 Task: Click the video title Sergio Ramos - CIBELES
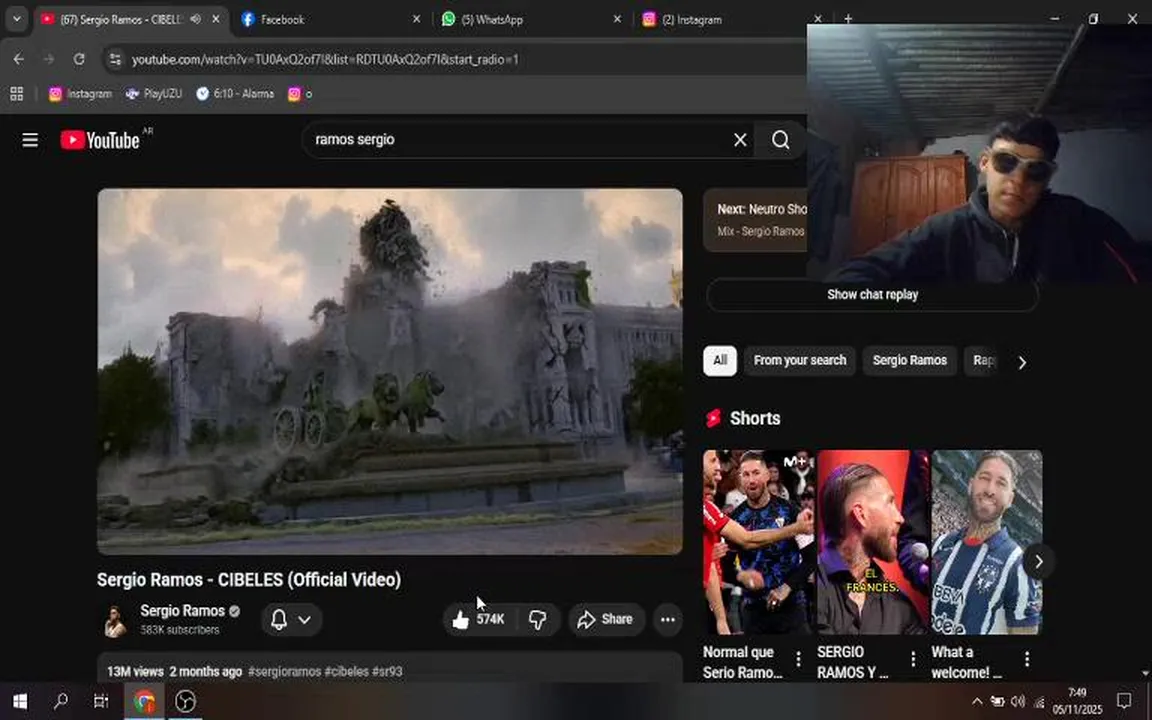[x=249, y=580]
